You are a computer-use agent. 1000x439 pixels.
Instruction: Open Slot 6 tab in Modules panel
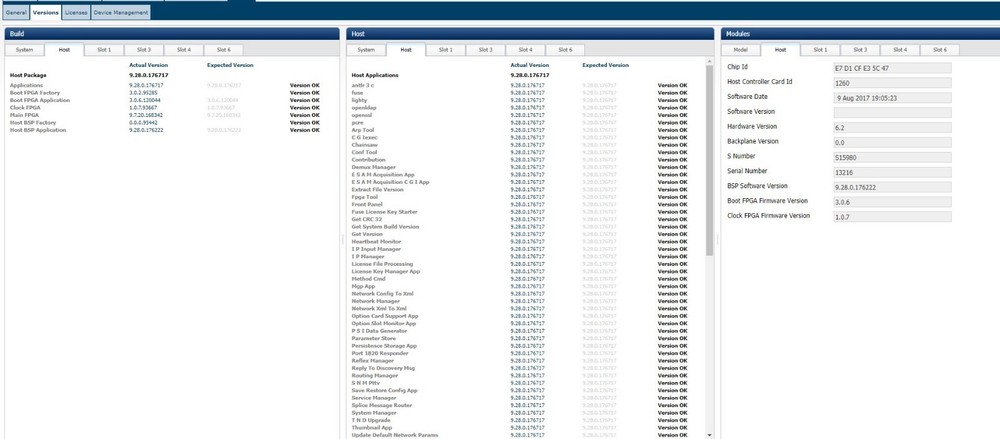(939, 50)
